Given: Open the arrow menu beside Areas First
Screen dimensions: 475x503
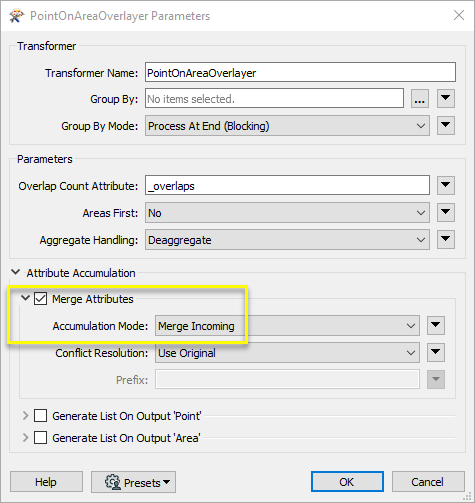Looking at the screenshot, I should (446, 212).
